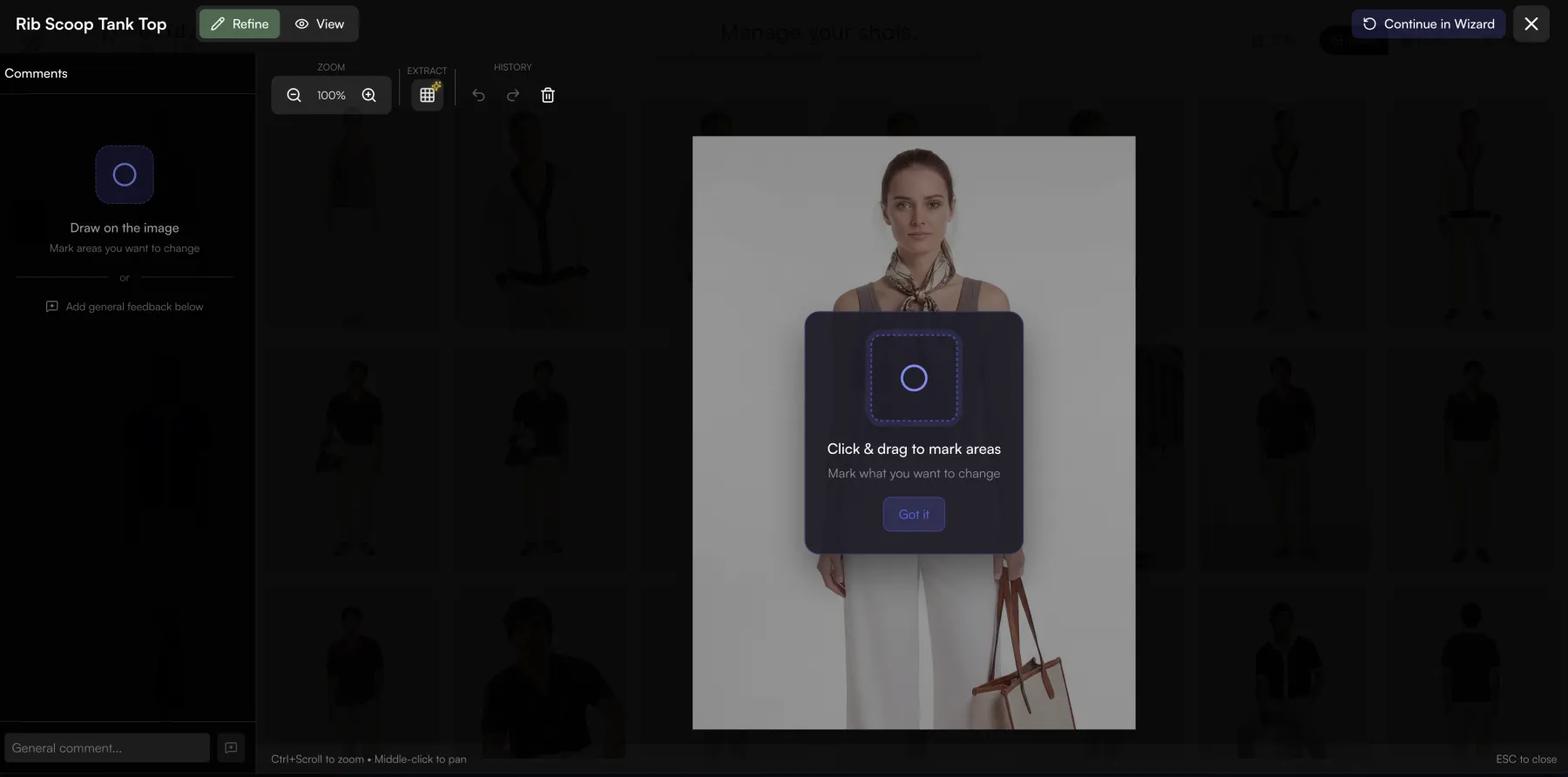This screenshot has height=777, width=1568.
Task: Undo the last history action
Action: pyautogui.click(x=478, y=95)
